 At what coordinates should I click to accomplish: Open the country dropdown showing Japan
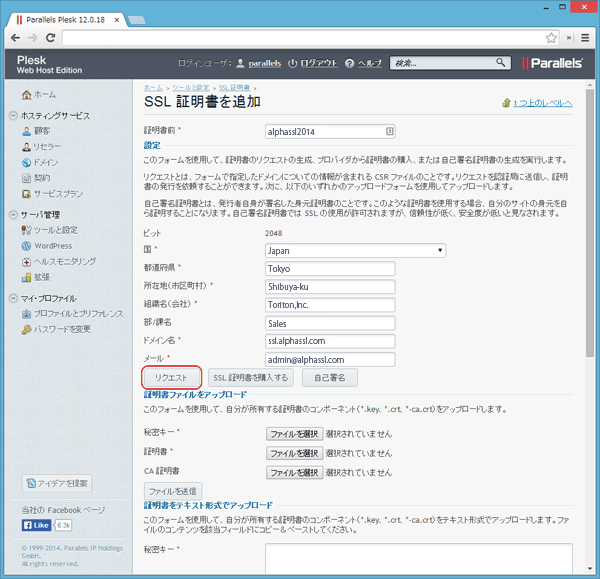(x=355, y=251)
